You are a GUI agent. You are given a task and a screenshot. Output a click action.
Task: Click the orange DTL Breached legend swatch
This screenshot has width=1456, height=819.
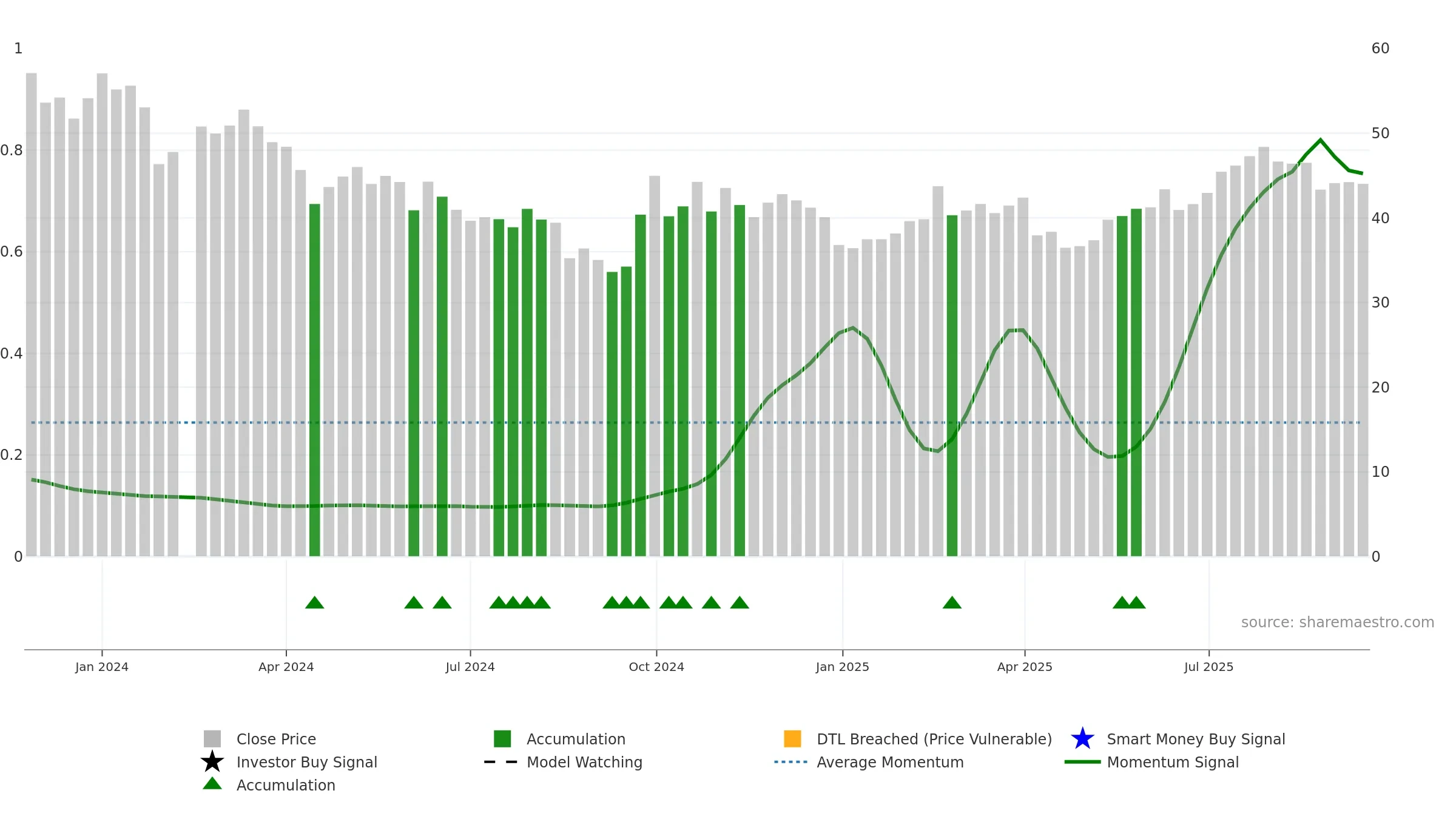coord(792,739)
